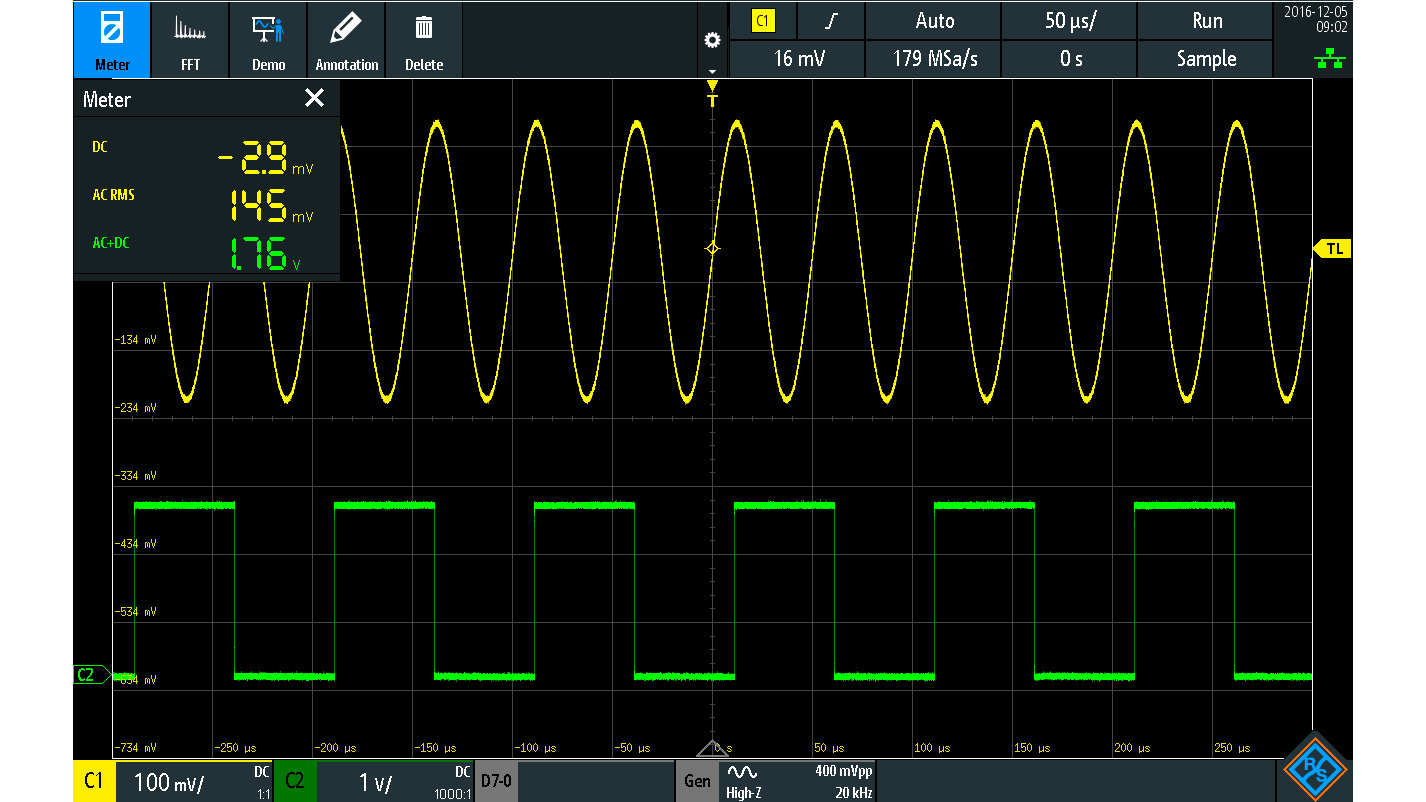Select the Annotation pencil tool
The height and width of the screenshot is (802, 1426).
pyautogui.click(x=346, y=40)
